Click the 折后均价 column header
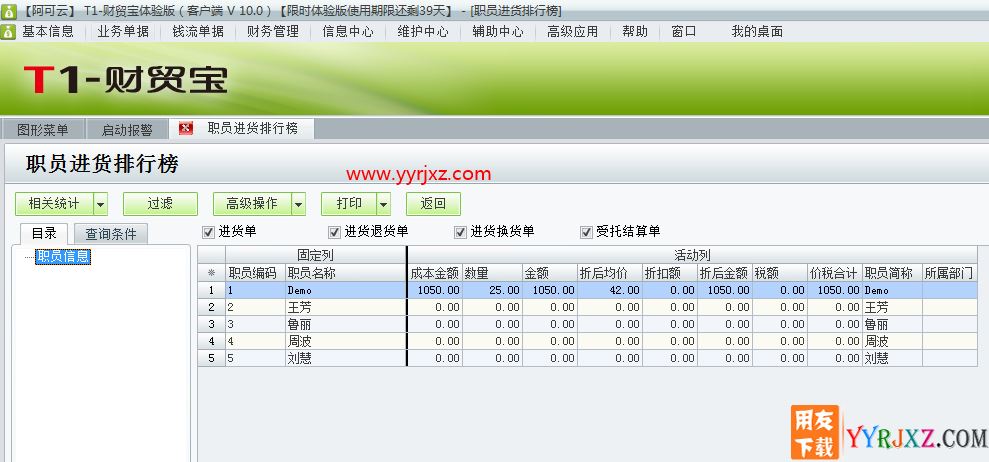Viewport: 989px width, 462px height. pos(609,273)
